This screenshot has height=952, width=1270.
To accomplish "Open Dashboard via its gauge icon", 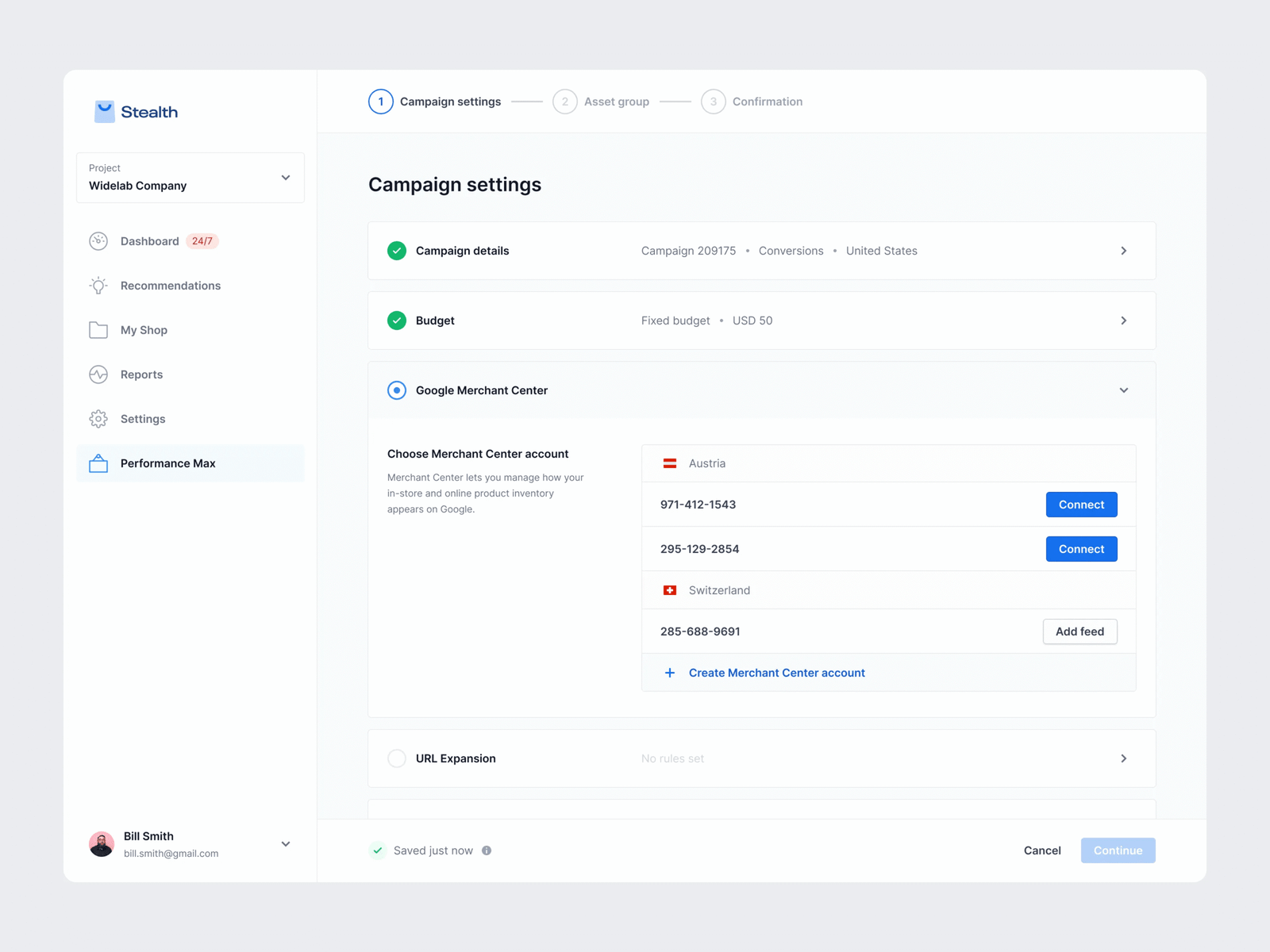I will (x=98, y=241).
